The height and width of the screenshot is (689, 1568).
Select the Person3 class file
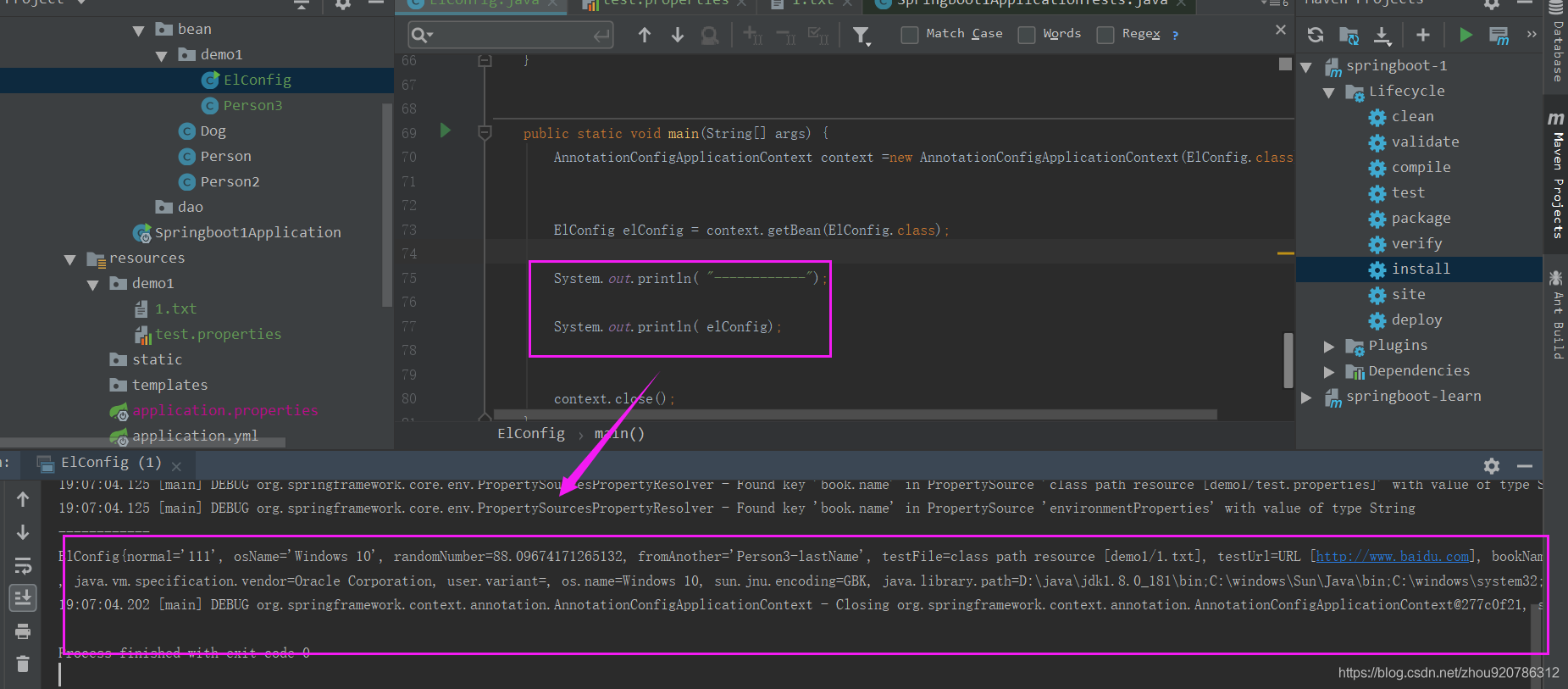pos(252,105)
